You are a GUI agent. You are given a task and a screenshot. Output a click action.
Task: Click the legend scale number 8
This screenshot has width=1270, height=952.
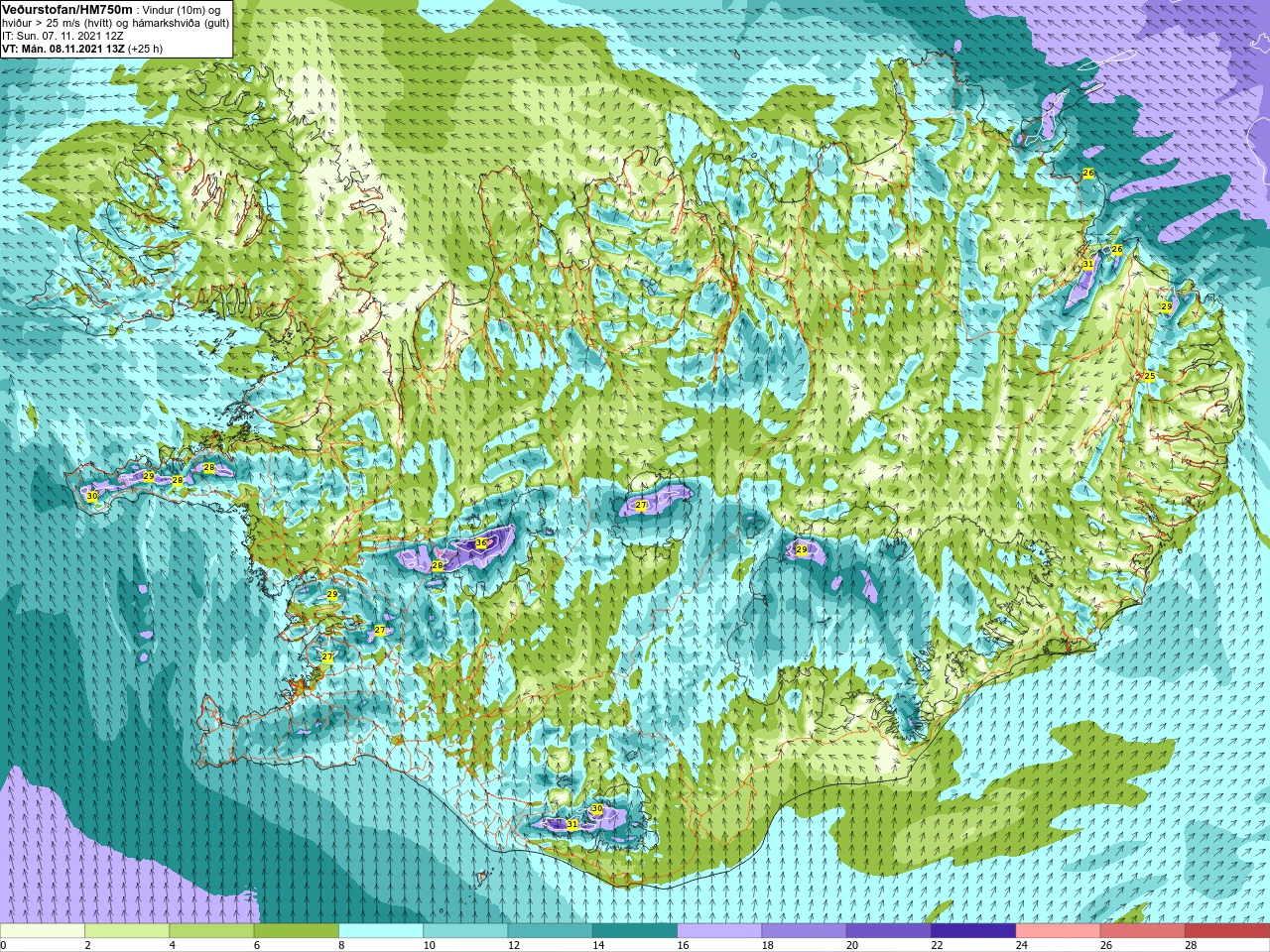coord(342,945)
